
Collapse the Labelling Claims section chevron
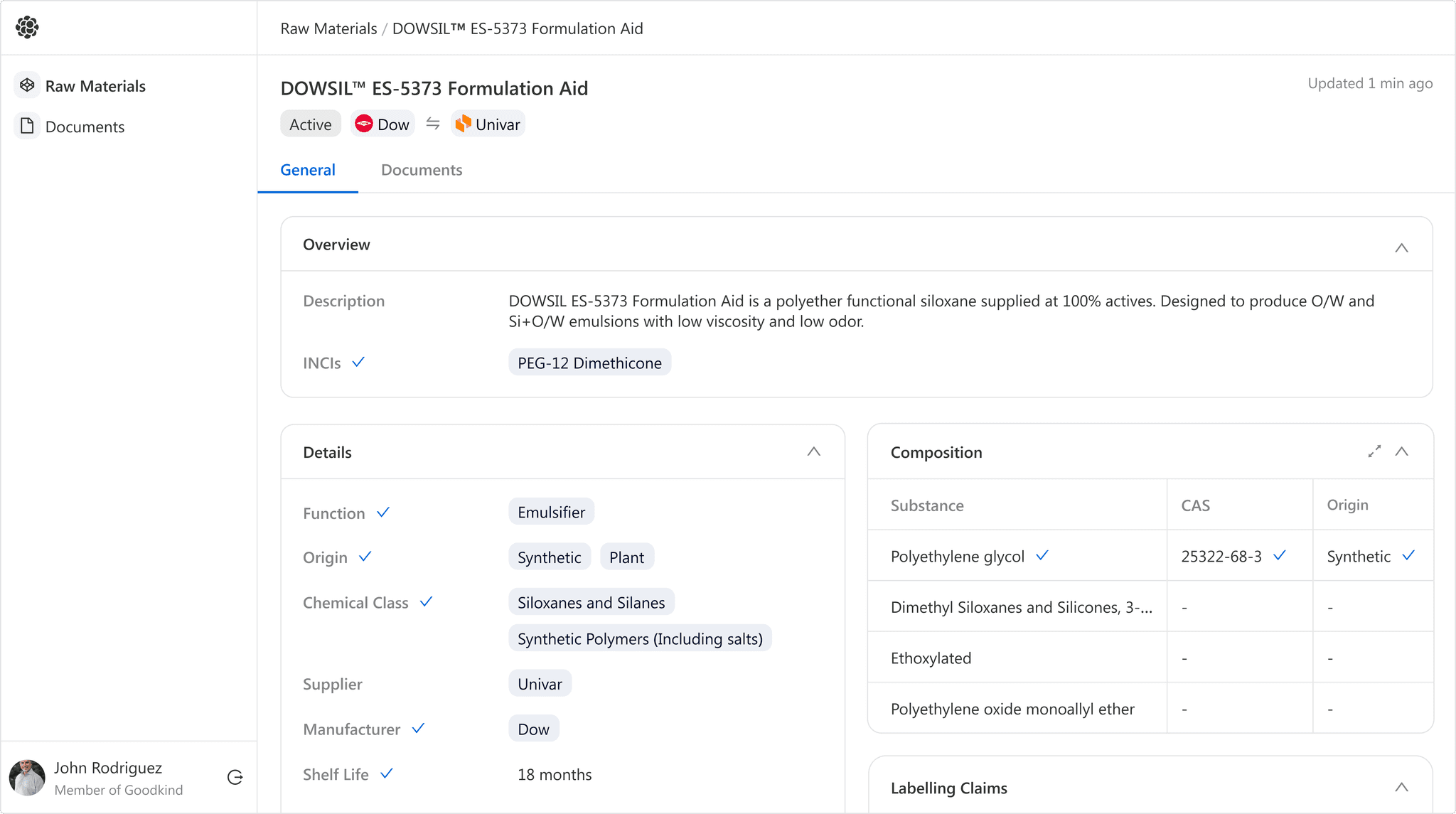point(1401,787)
